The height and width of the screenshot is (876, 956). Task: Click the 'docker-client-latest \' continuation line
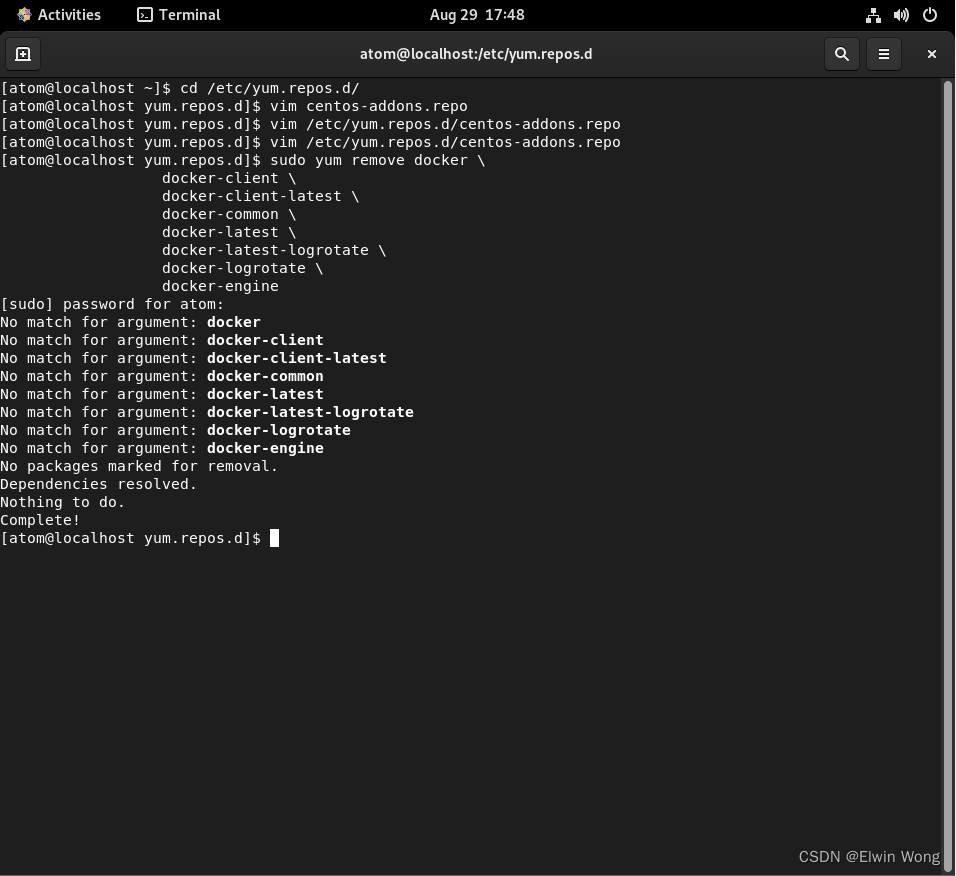coord(260,196)
